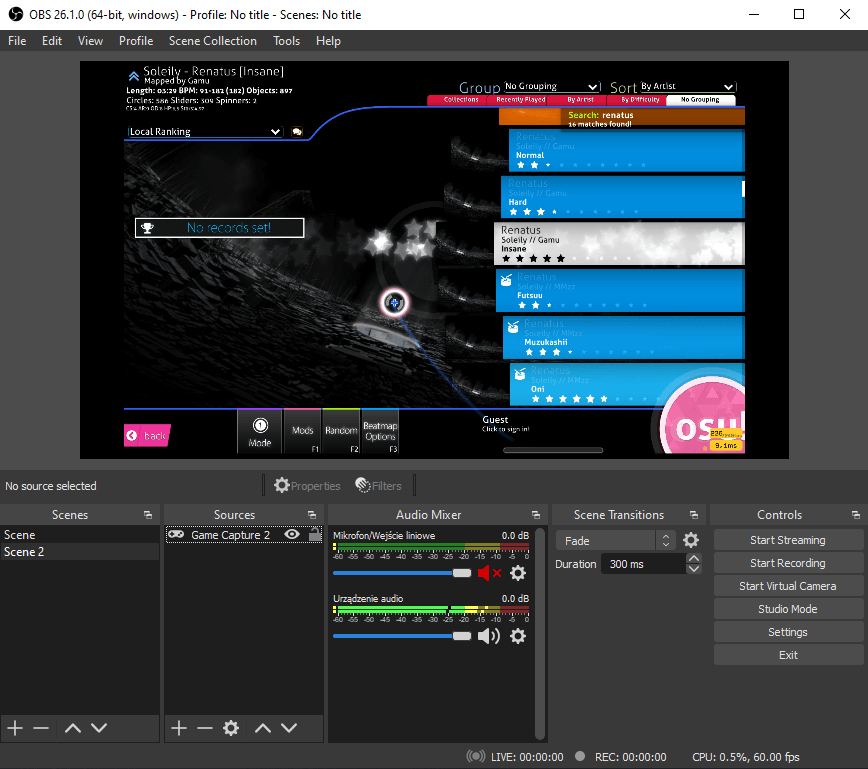Select the Recently Played tab in osu! preview

(520, 100)
